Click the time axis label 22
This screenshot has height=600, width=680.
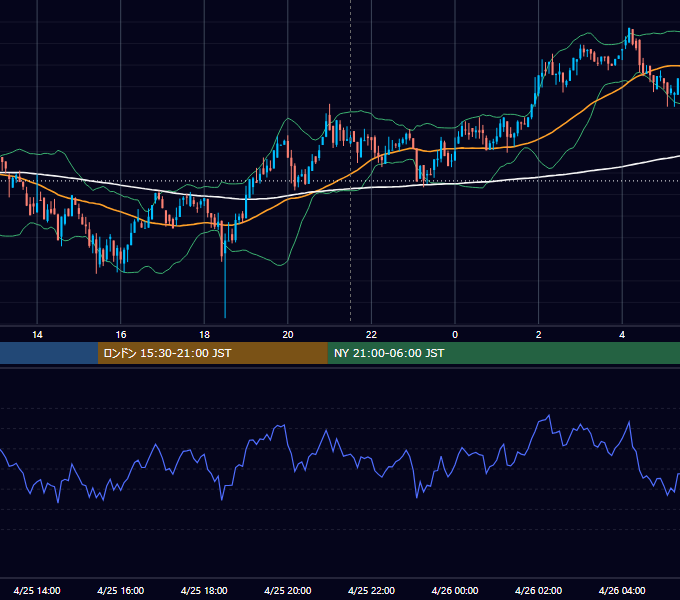(371, 334)
